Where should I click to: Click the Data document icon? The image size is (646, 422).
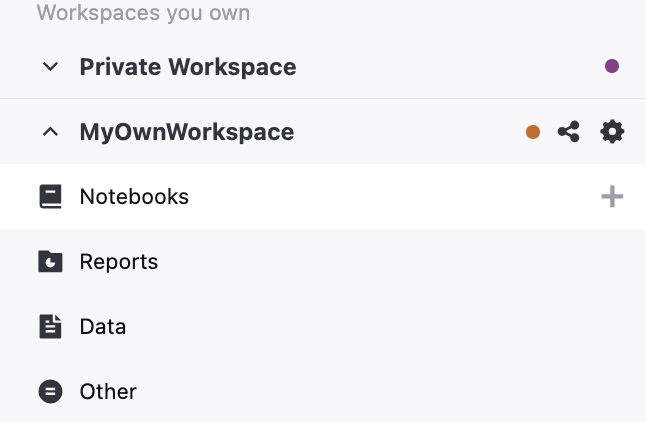coord(50,327)
